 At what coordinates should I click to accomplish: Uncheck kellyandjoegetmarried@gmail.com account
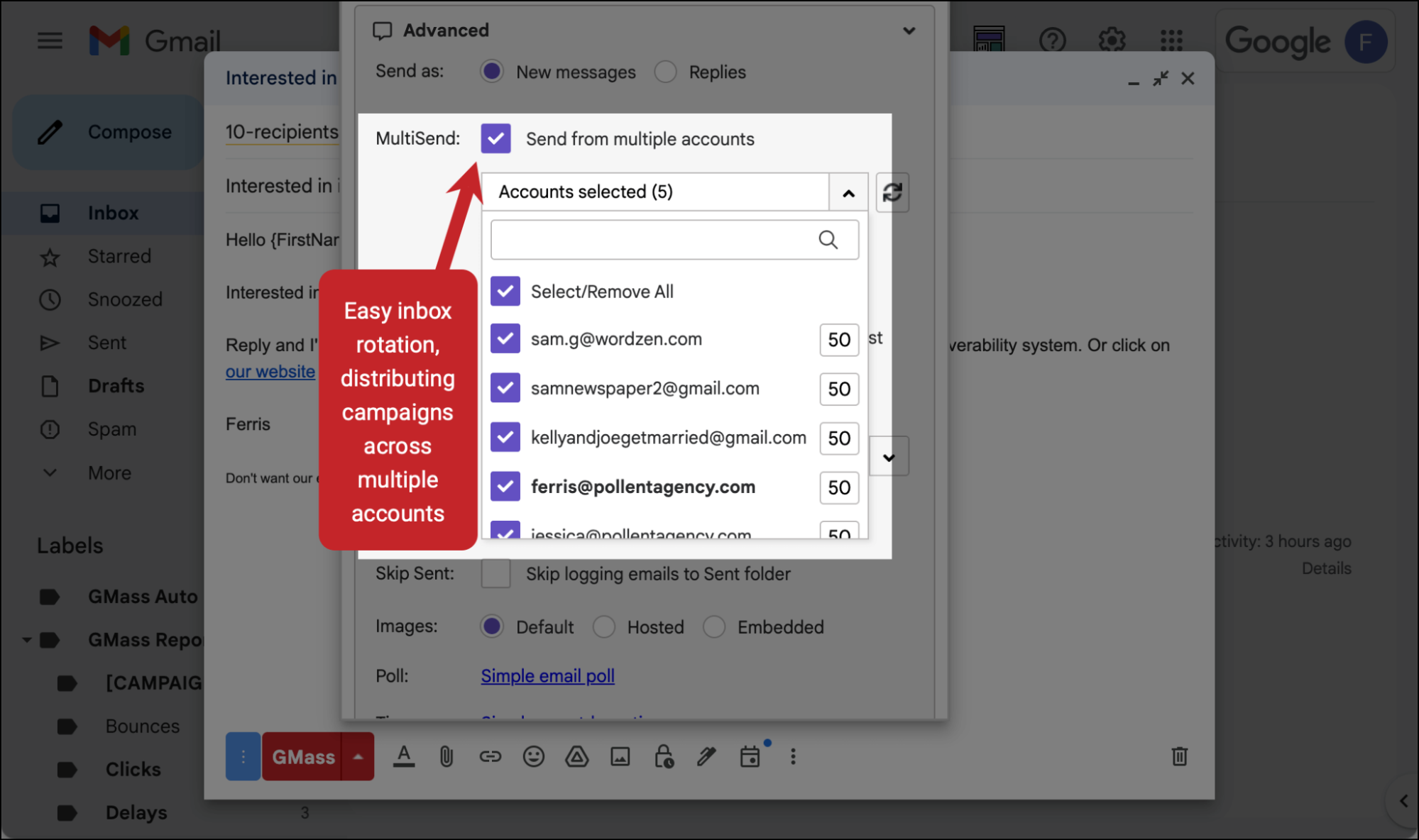tap(505, 437)
